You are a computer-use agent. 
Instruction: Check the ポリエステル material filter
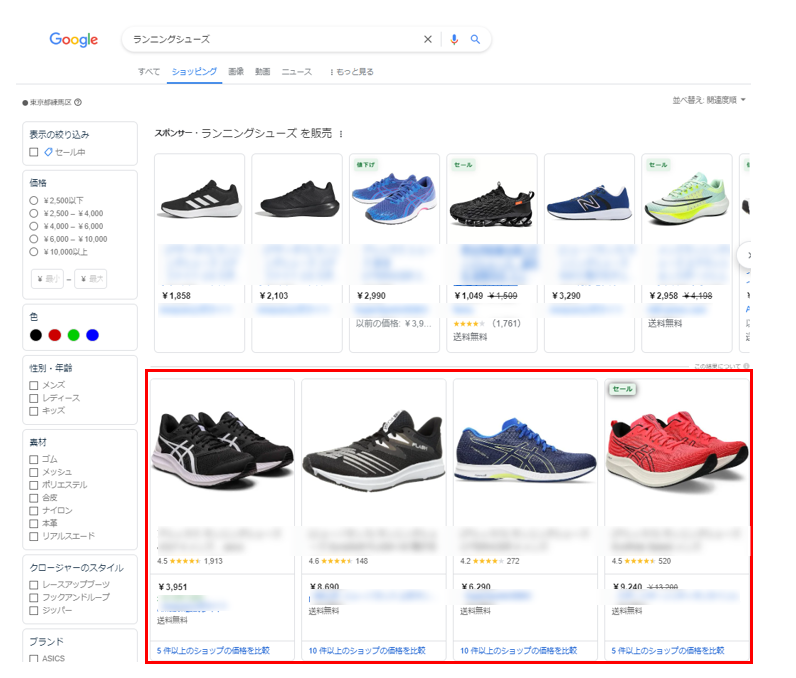[x=34, y=485]
